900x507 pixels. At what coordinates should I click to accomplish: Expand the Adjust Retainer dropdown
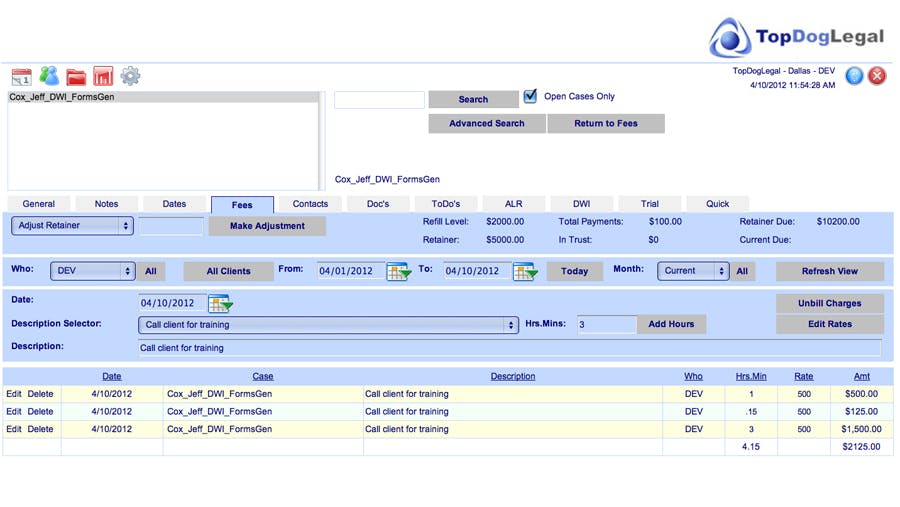point(72,226)
